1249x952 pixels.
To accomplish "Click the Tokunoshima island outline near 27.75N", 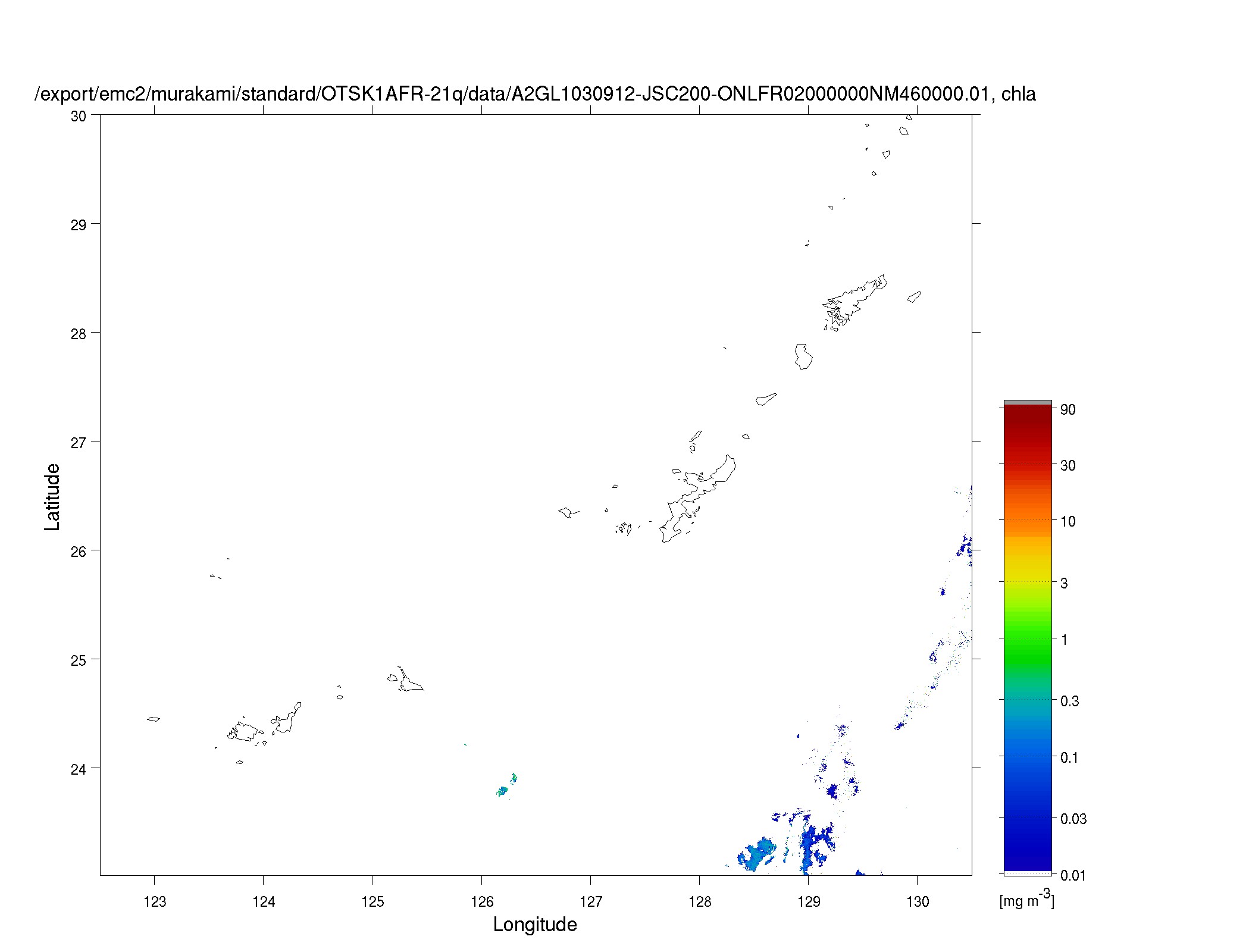I will pos(804,356).
